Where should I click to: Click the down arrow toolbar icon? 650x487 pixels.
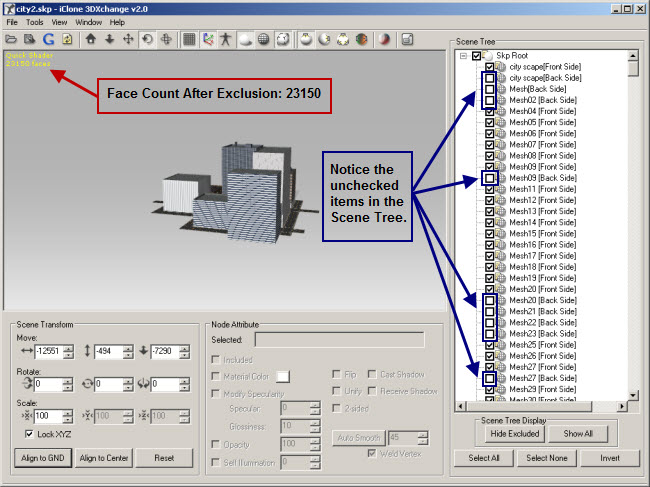point(109,39)
